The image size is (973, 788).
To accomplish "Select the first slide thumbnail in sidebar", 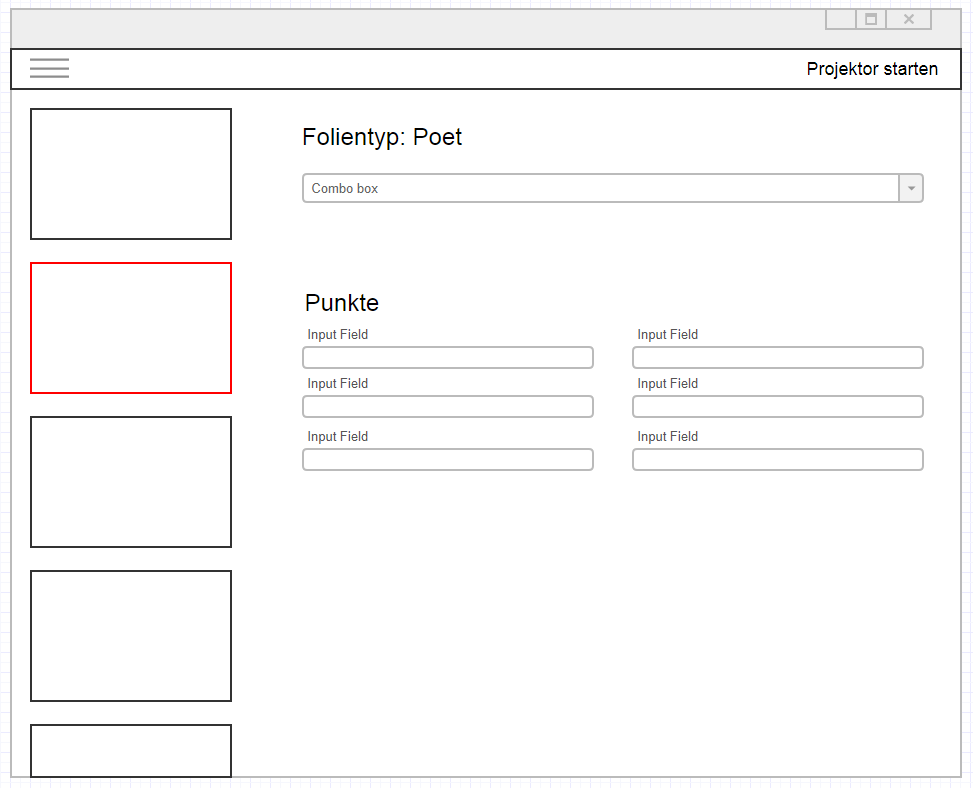I will (131, 174).
